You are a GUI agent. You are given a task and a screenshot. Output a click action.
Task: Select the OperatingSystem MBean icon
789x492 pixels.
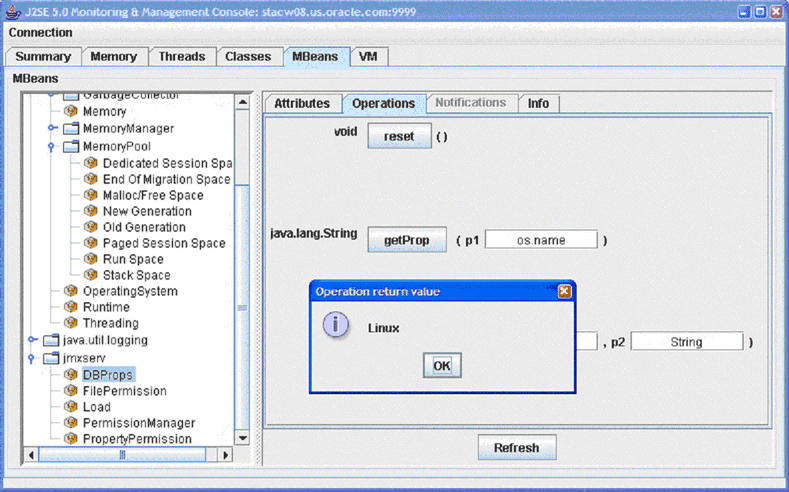point(71,291)
